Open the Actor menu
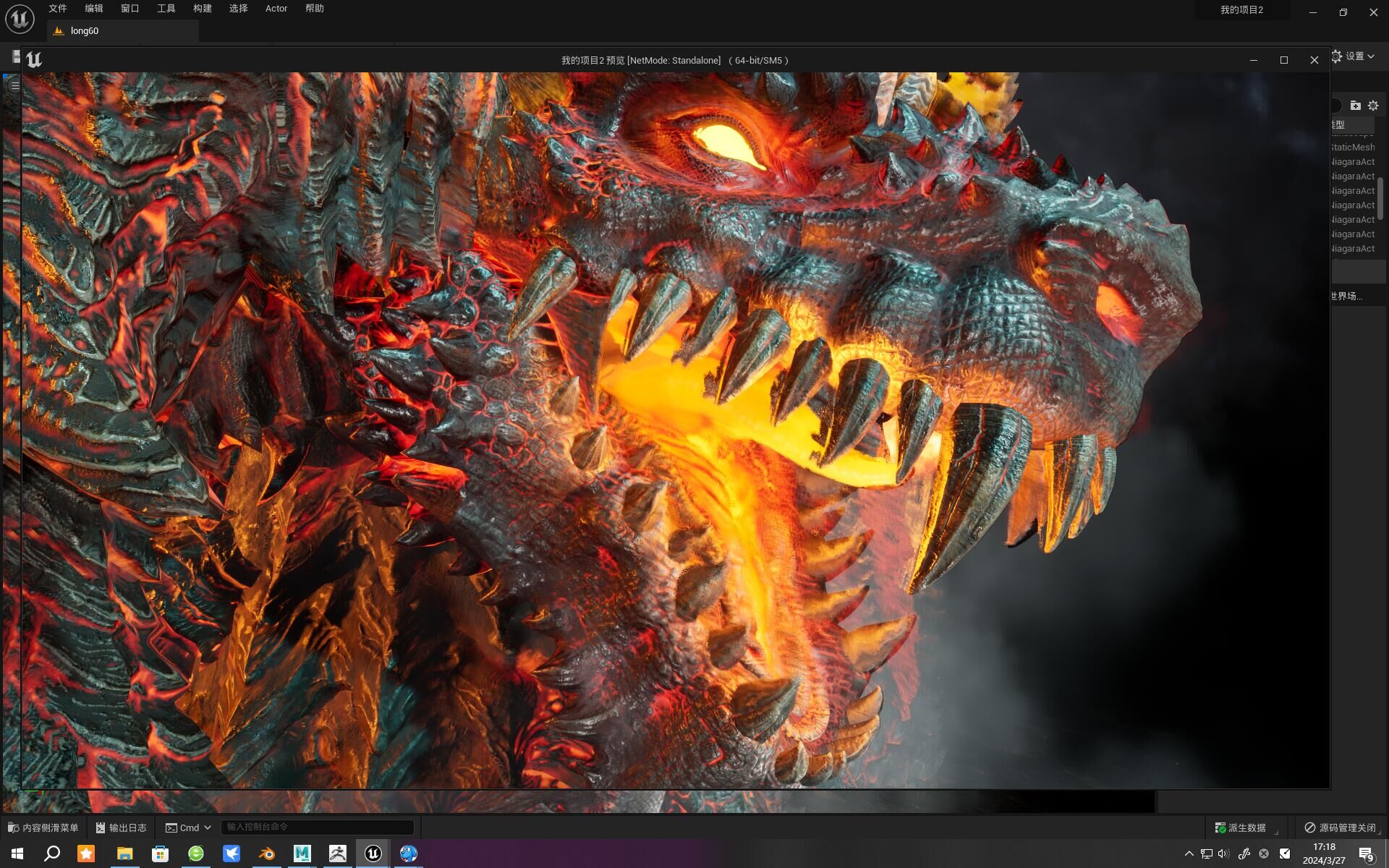Screen dimensions: 1389x868 (x=276, y=9)
